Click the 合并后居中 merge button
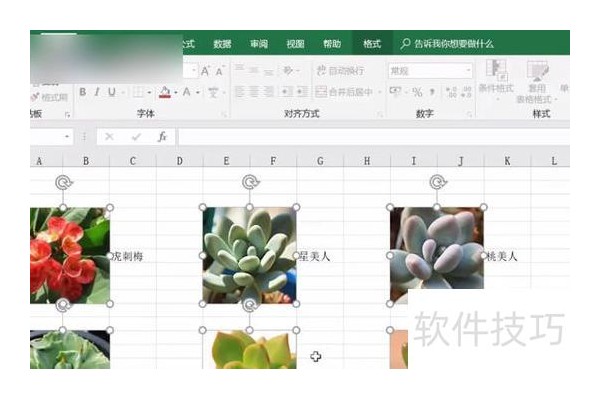The width and height of the screenshot is (600, 400). (344, 92)
